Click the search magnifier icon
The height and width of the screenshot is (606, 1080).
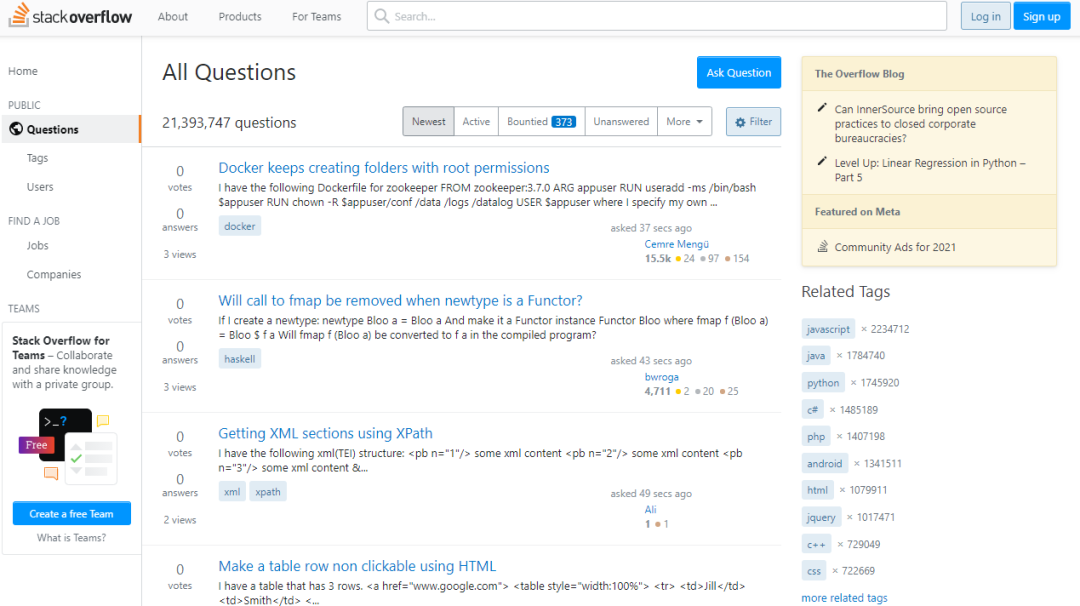click(x=382, y=16)
